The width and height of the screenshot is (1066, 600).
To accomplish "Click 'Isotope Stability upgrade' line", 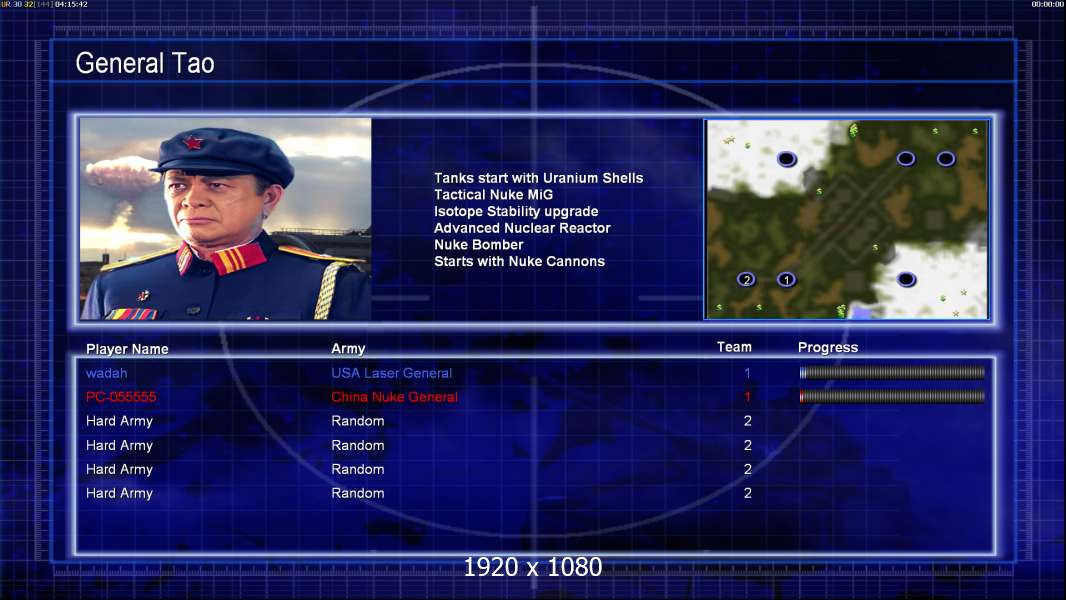I will tap(516, 211).
